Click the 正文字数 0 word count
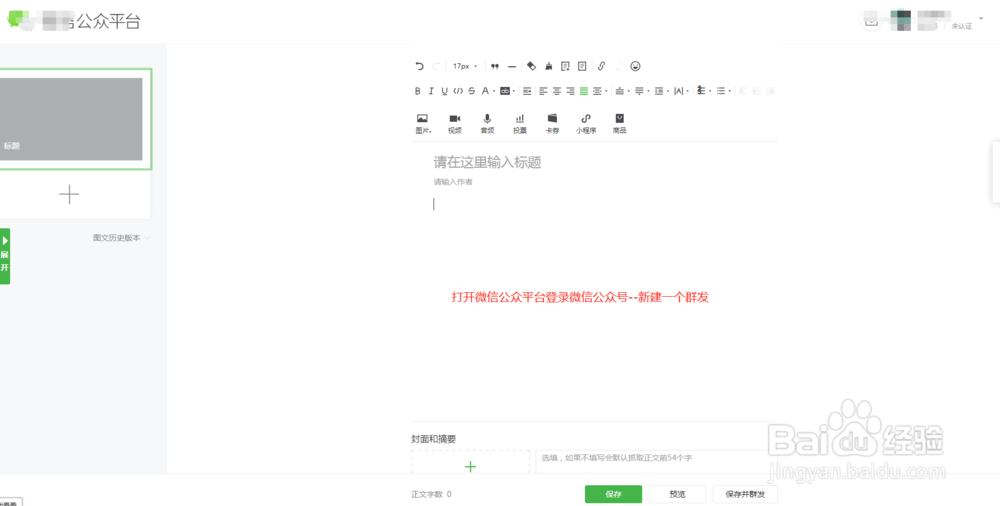This screenshot has width=1000, height=506. pyautogui.click(x=431, y=495)
